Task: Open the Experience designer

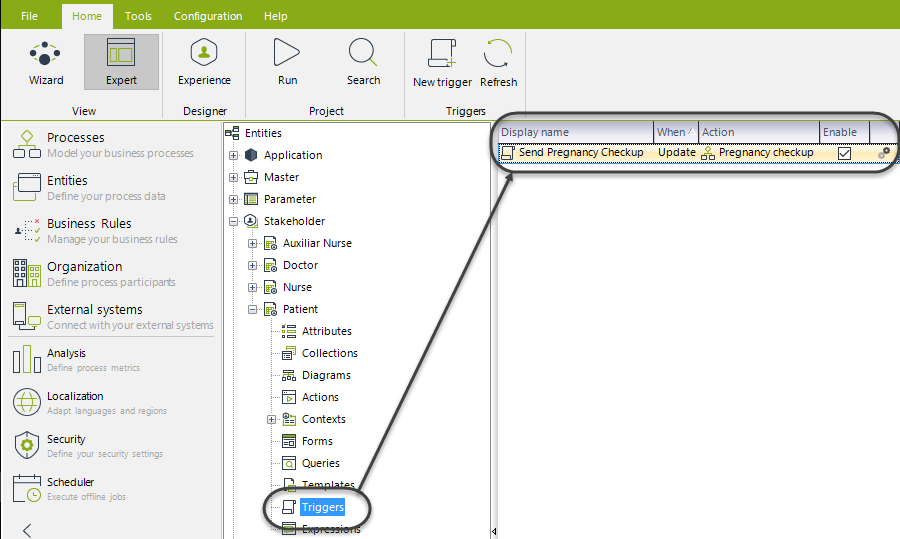Action: click(204, 62)
